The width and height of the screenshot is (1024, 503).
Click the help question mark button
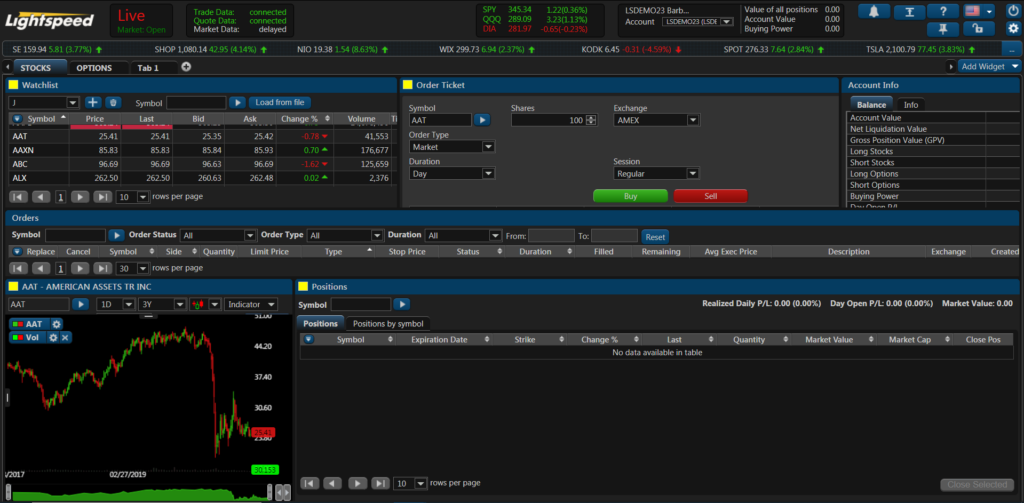(x=943, y=11)
